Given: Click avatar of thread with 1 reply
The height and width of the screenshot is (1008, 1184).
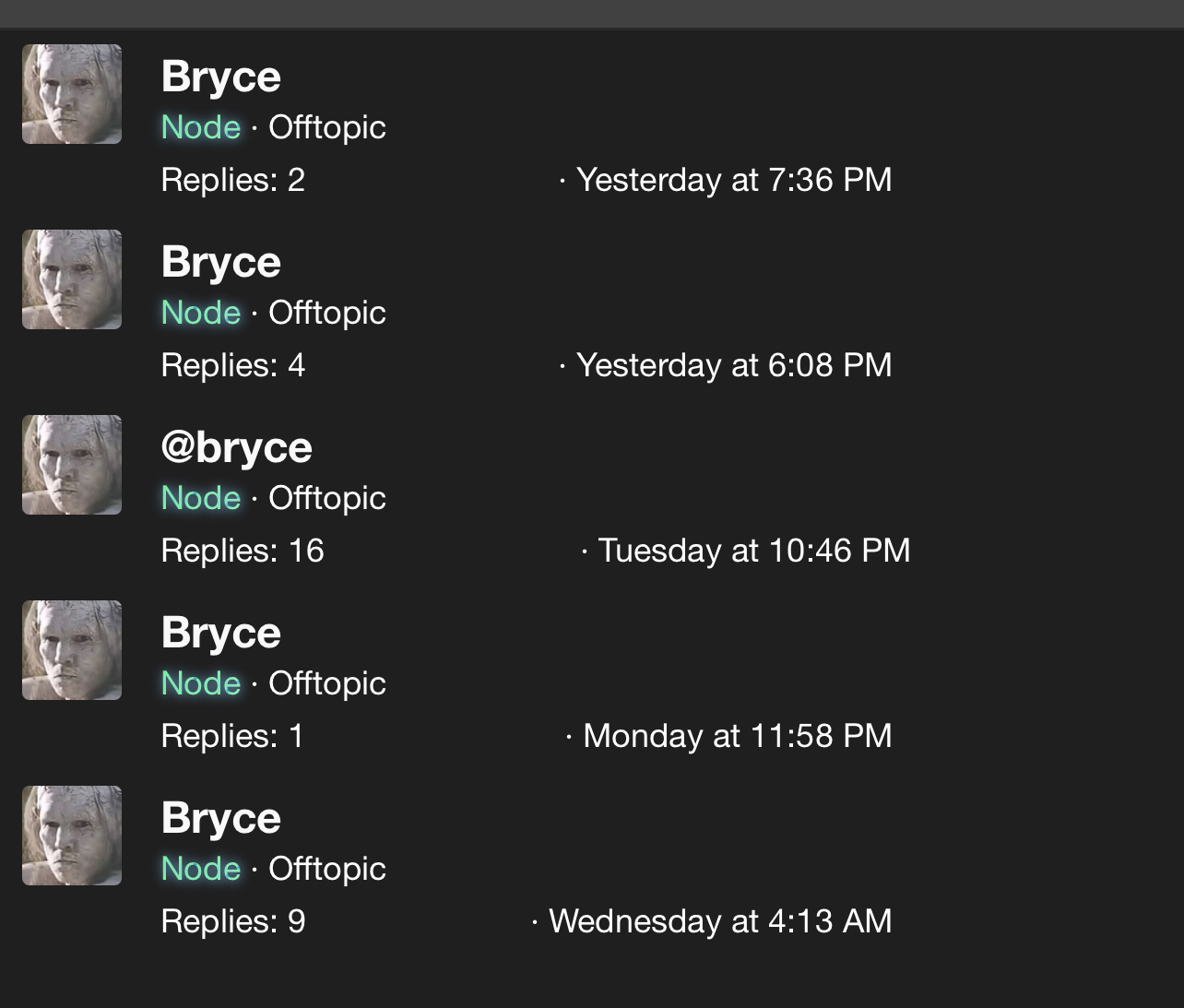Looking at the screenshot, I should (72, 650).
